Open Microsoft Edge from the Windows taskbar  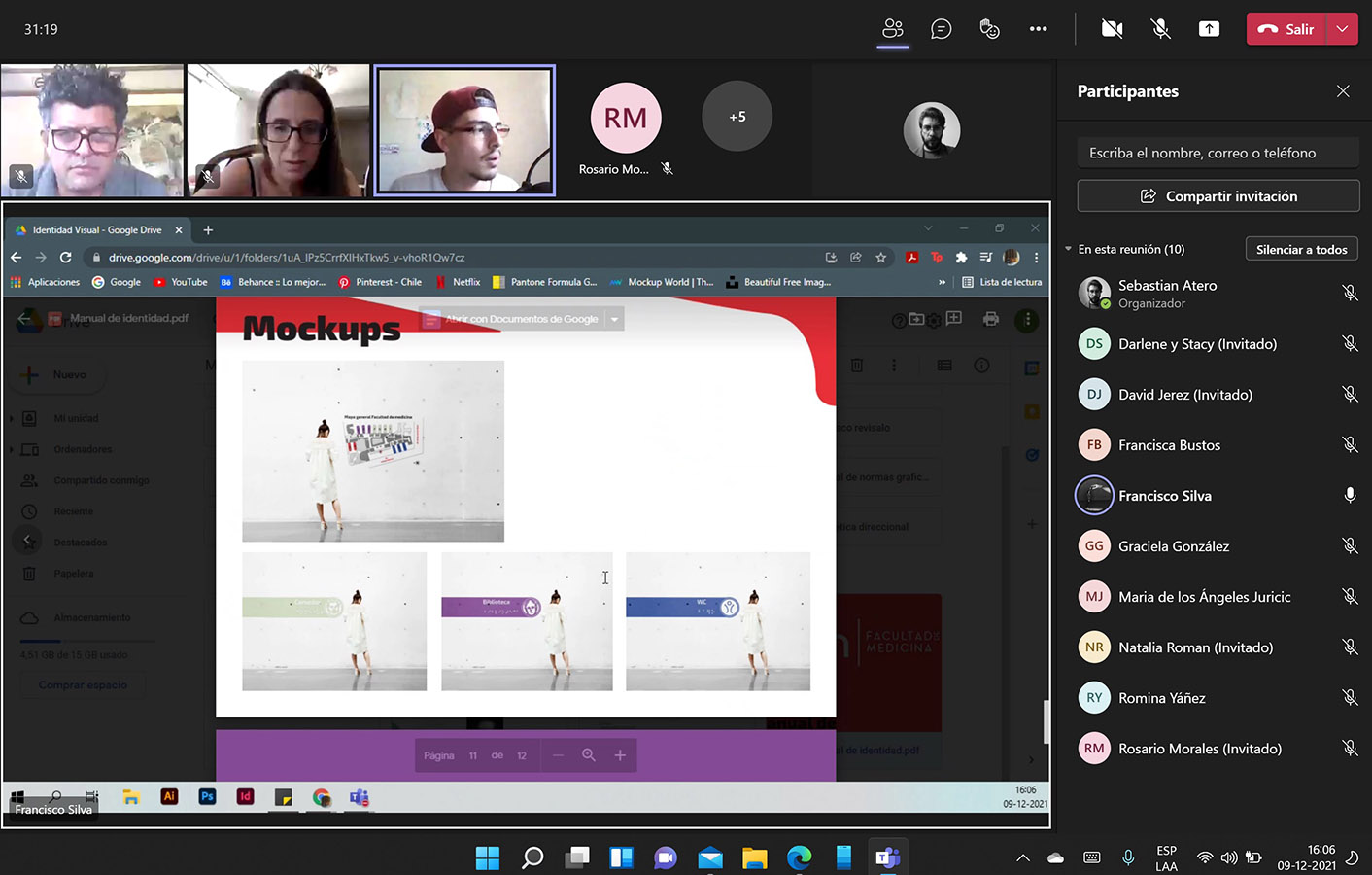point(799,857)
